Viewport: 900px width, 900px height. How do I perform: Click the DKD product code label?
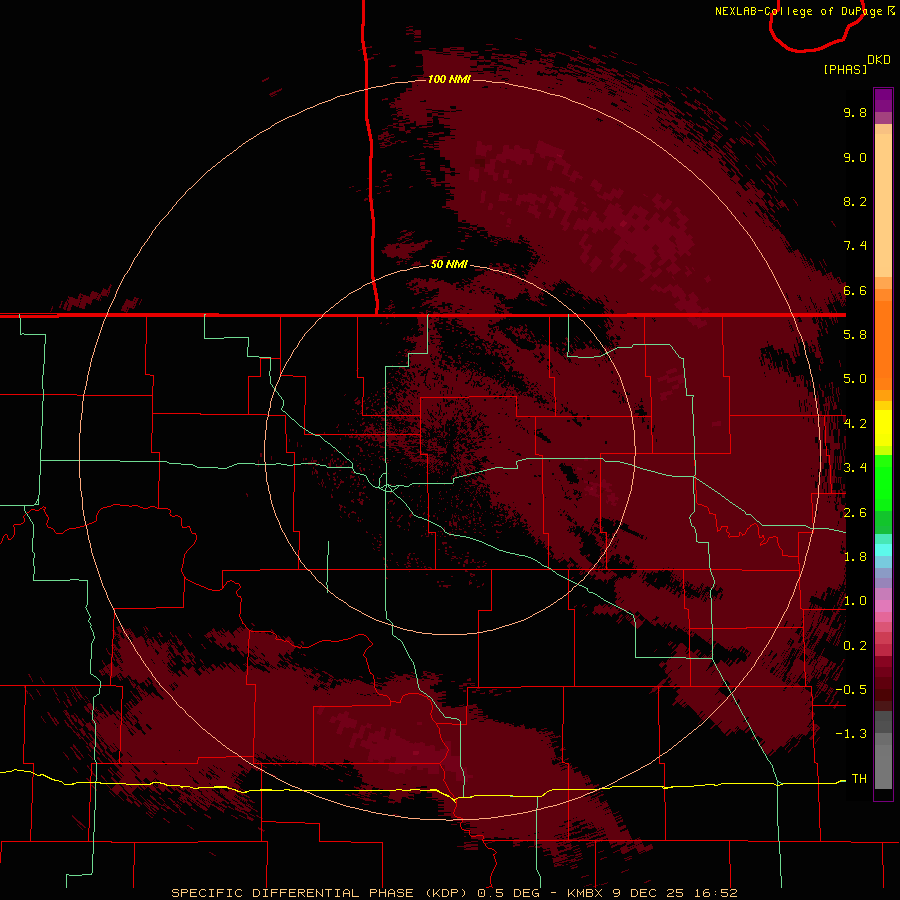pos(879,60)
